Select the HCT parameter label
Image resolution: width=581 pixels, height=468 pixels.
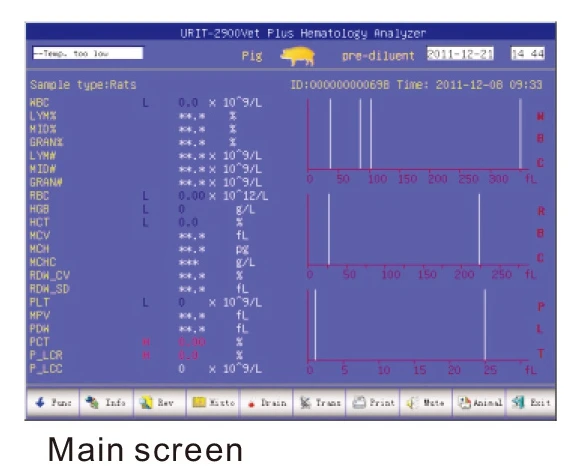pos(39,222)
